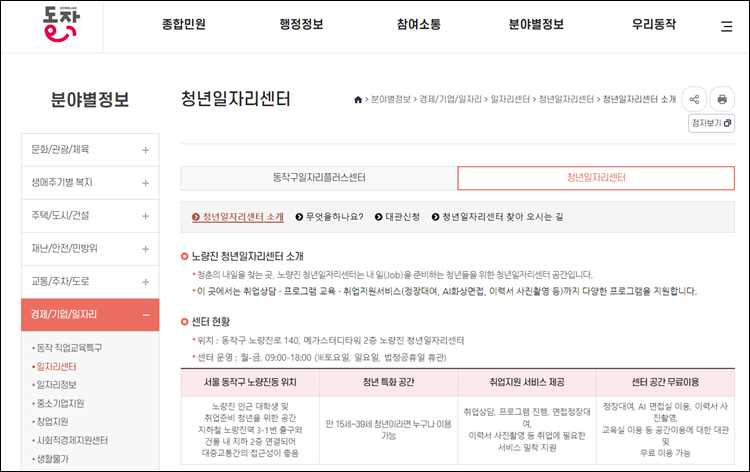Expand 주택/도시/건설 sidebar section
Screen dimensions: 750x472
[90, 216]
